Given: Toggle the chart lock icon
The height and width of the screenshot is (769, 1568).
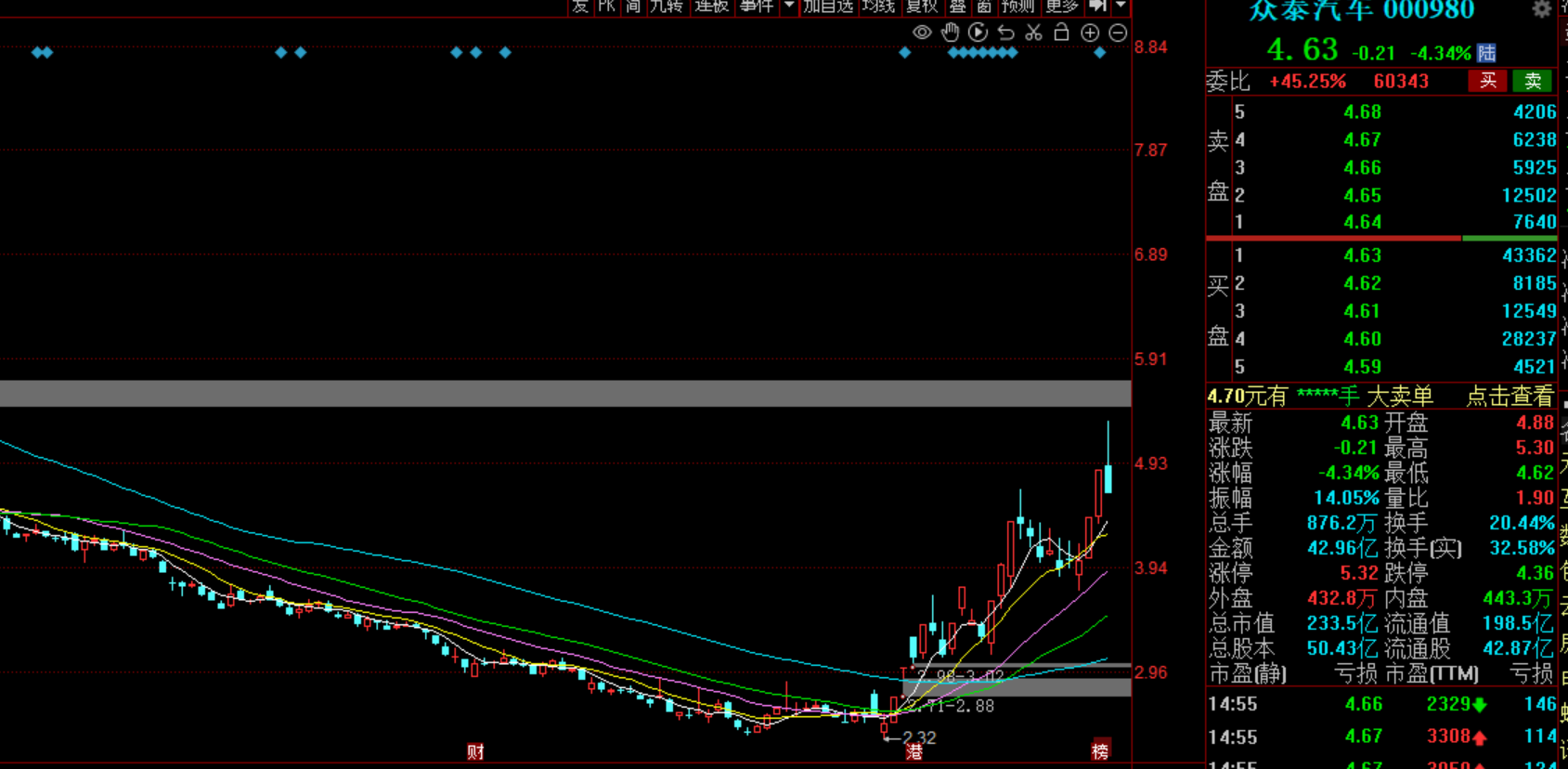Looking at the screenshot, I should pyautogui.click(x=1061, y=33).
